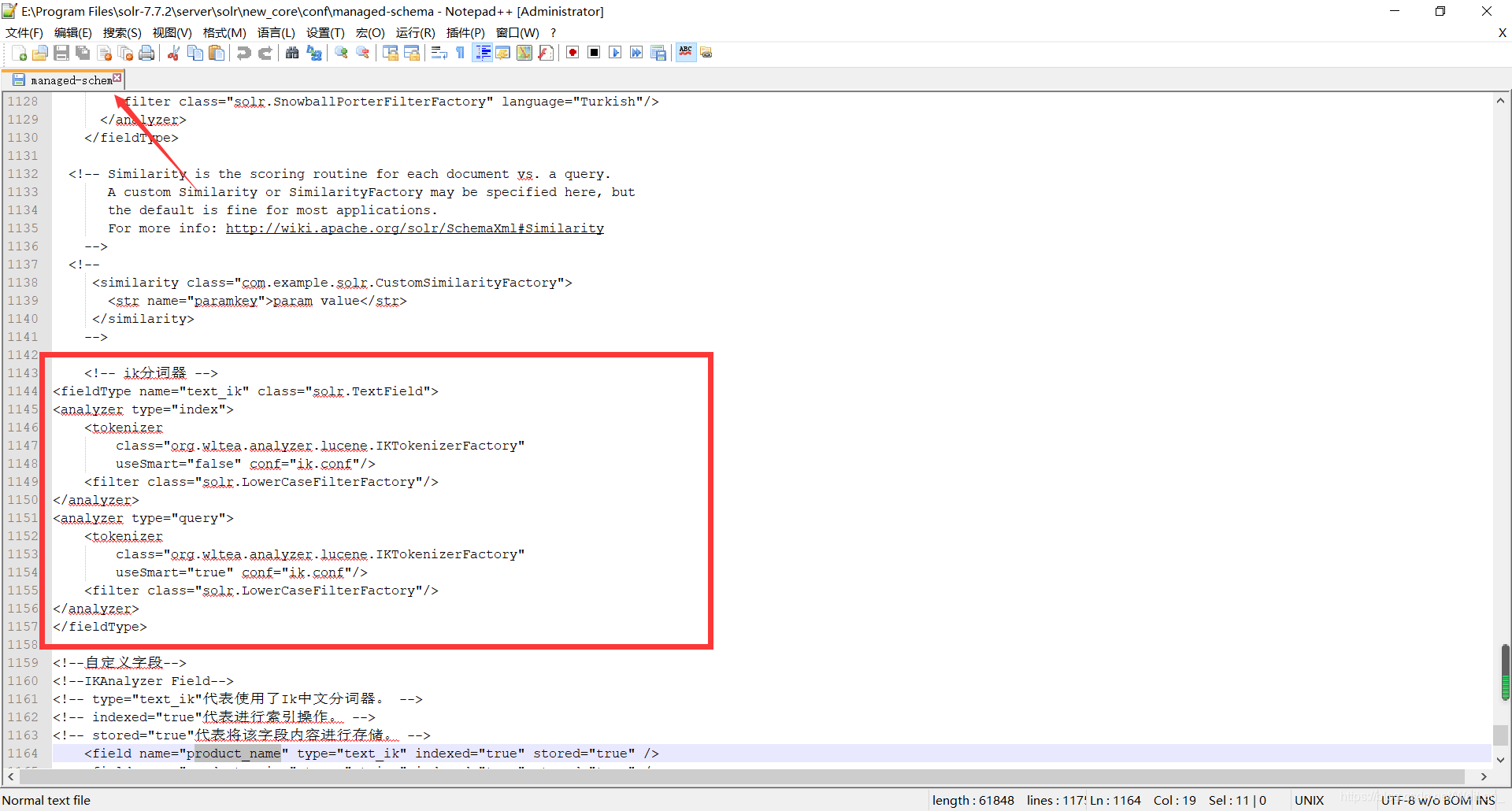The height and width of the screenshot is (811, 1512).
Task: Click the 'ik分词器' comment text
Action: click(x=155, y=373)
